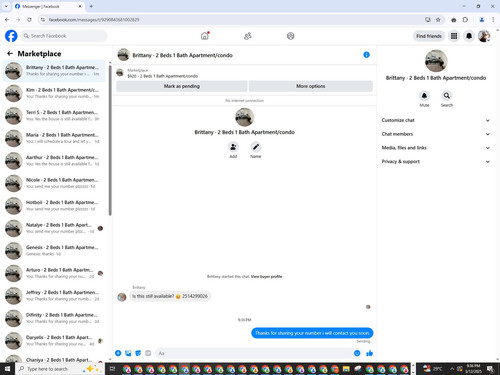Screen dimensions: 500x375
Task: Open the Nicole conversation
Action: point(54,183)
